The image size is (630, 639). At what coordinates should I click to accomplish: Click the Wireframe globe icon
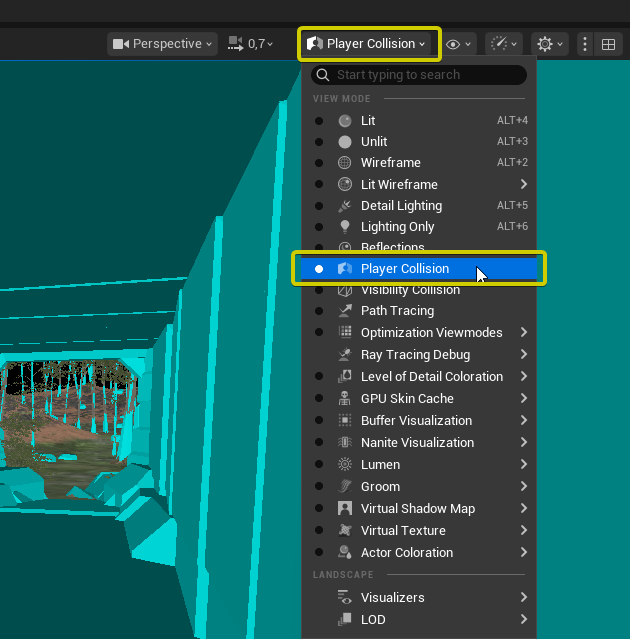point(345,163)
